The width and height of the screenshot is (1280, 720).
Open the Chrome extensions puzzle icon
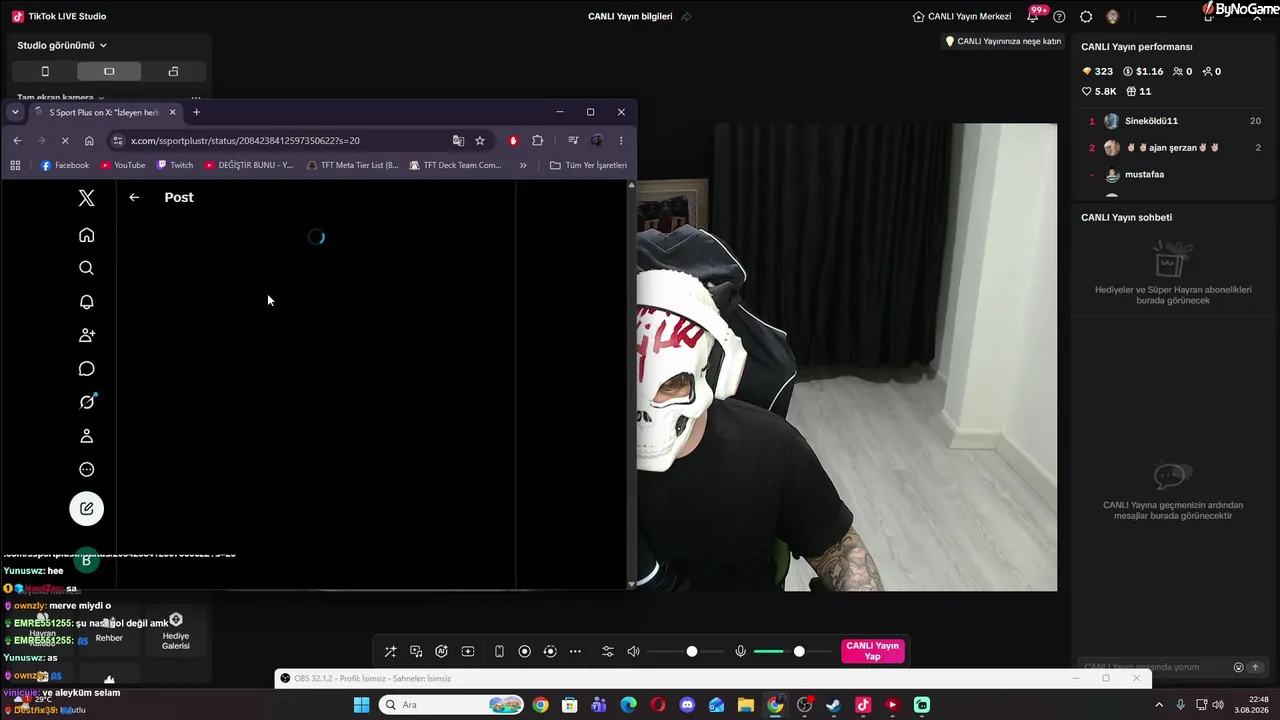tap(538, 141)
